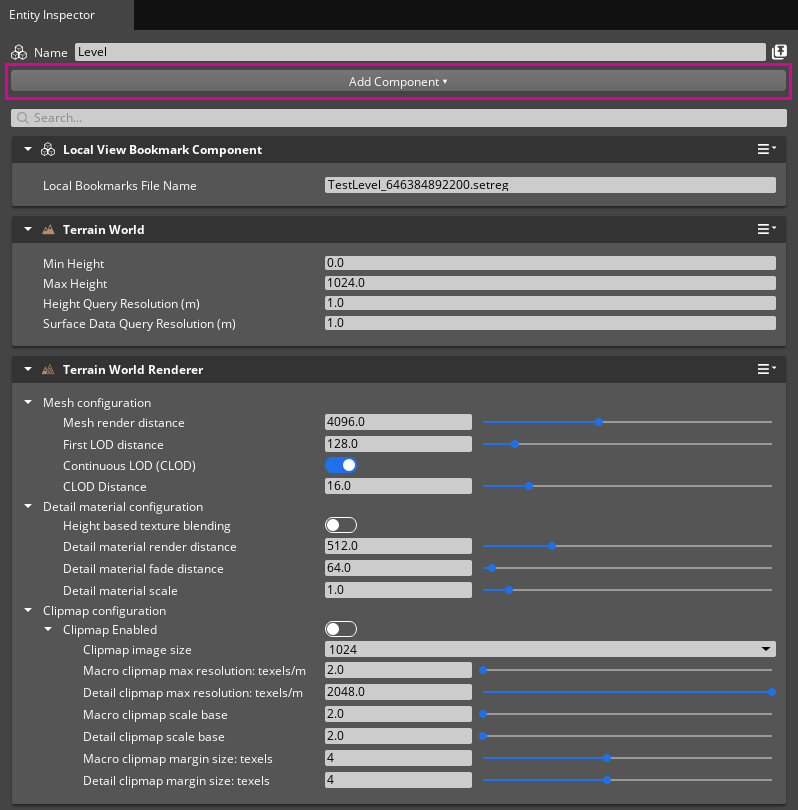Pin the entity inspector using the pin icon

coord(779,51)
